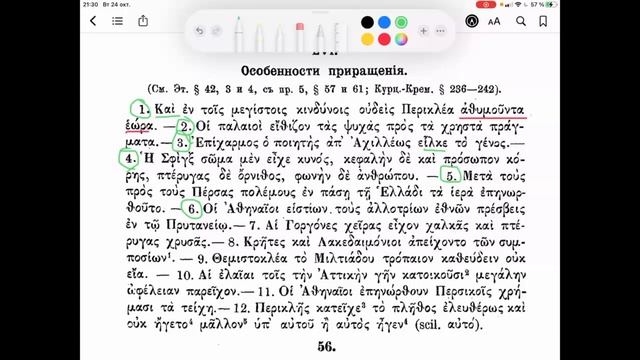Tap sentence number "12." before Περικλῆς
640x360 pixels.
click(x=241, y=308)
